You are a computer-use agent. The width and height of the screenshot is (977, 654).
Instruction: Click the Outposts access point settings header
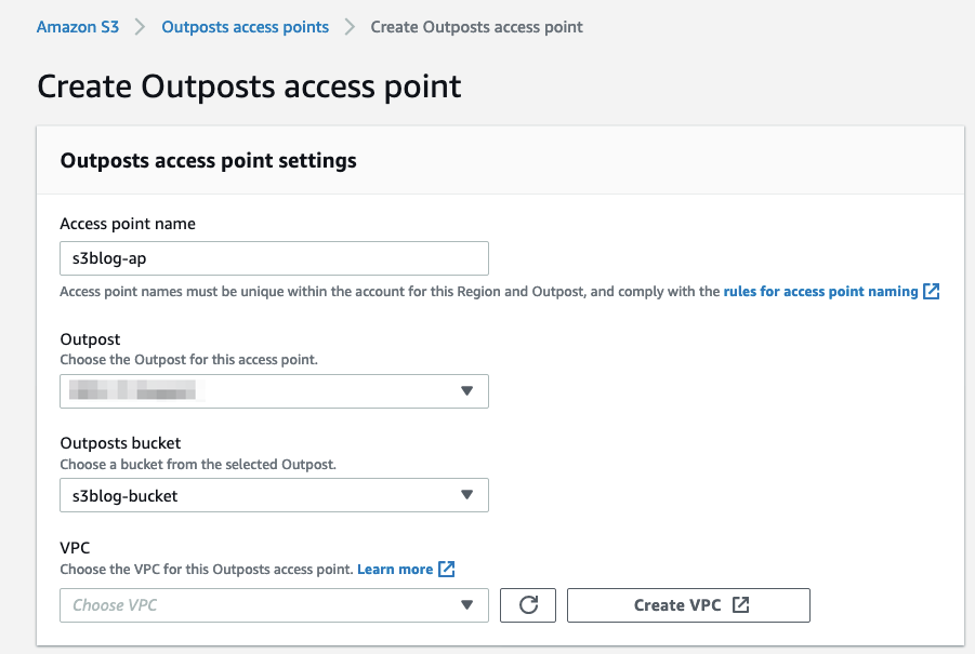click(x=208, y=161)
